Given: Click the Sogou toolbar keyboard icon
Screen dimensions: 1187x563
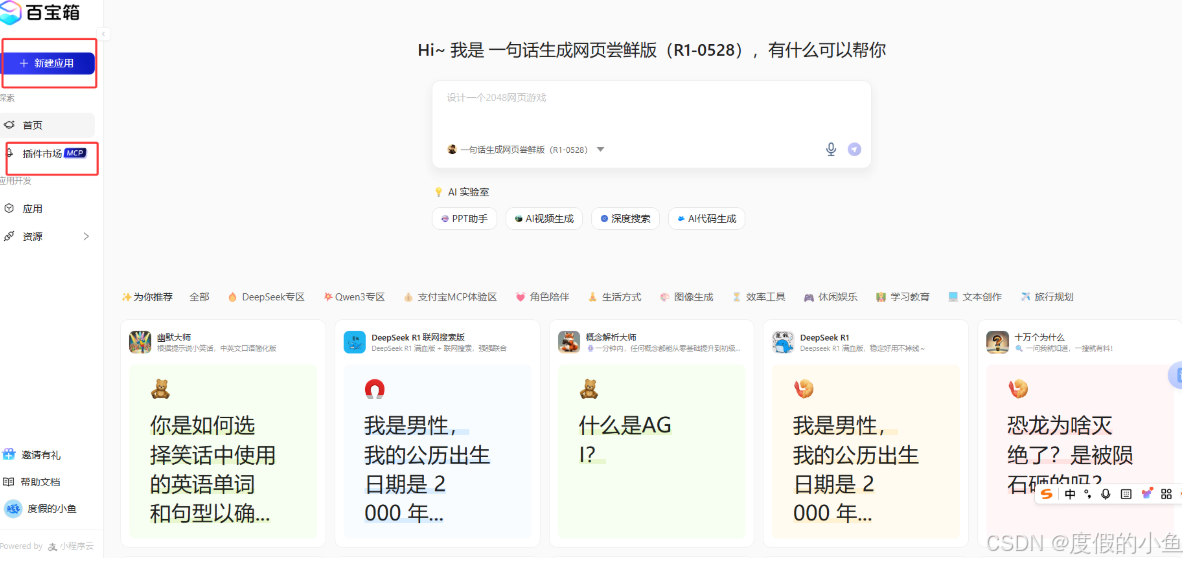Looking at the screenshot, I should tap(1126, 494).
